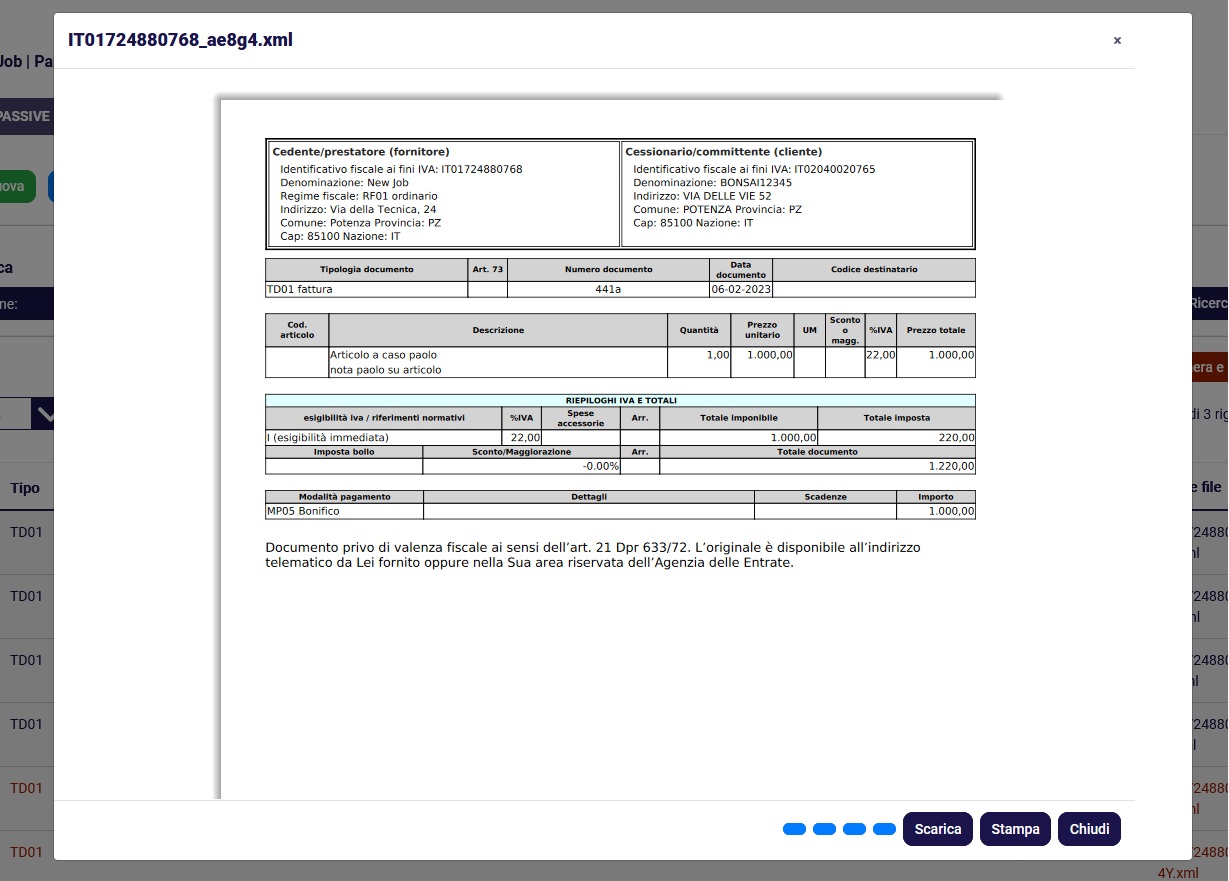
Task: Click the blue pill button adjacent to Scarica
Action: [884, 829]
